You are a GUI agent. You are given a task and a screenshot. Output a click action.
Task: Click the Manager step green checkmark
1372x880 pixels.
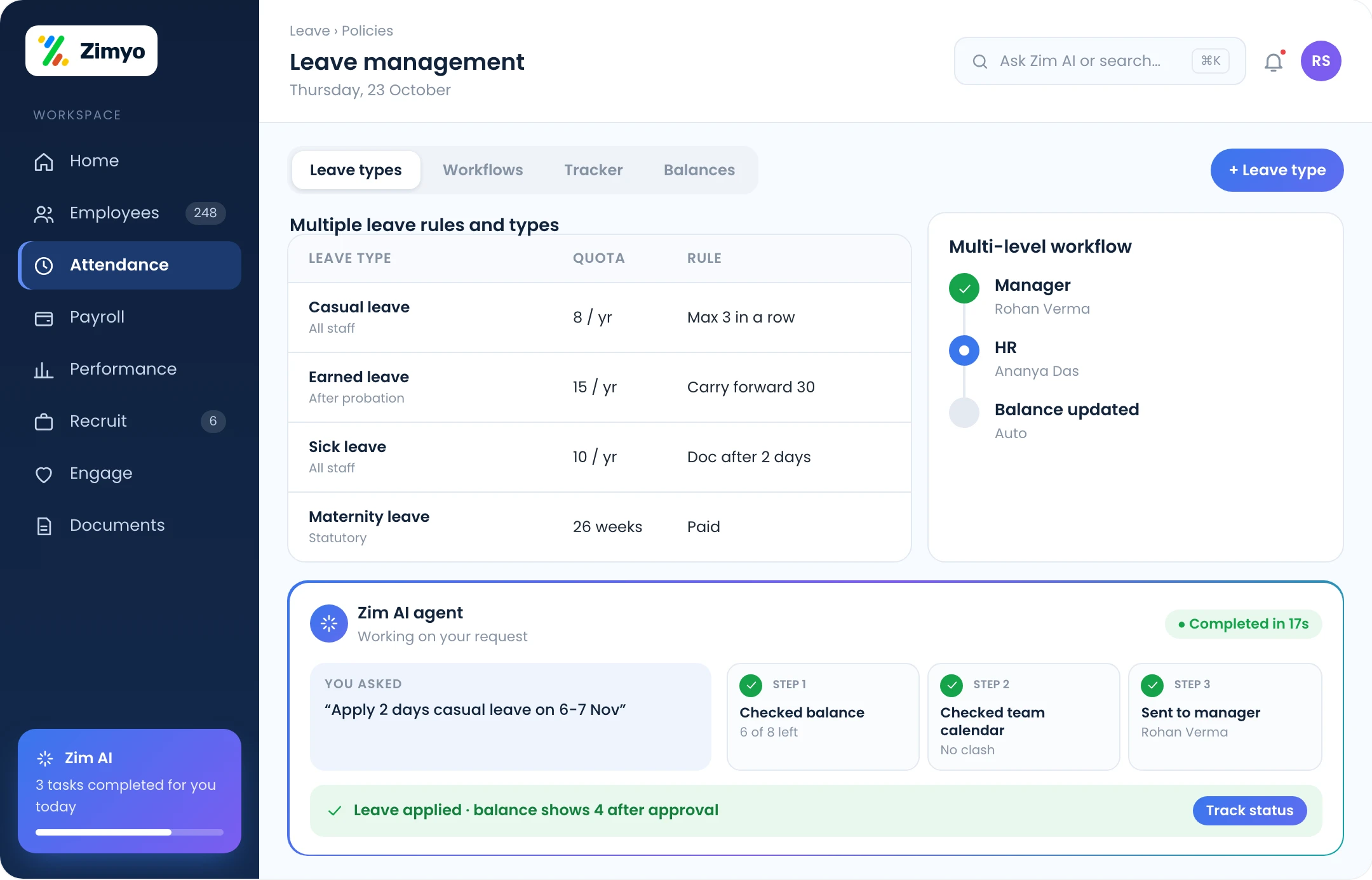click(964, 288)
